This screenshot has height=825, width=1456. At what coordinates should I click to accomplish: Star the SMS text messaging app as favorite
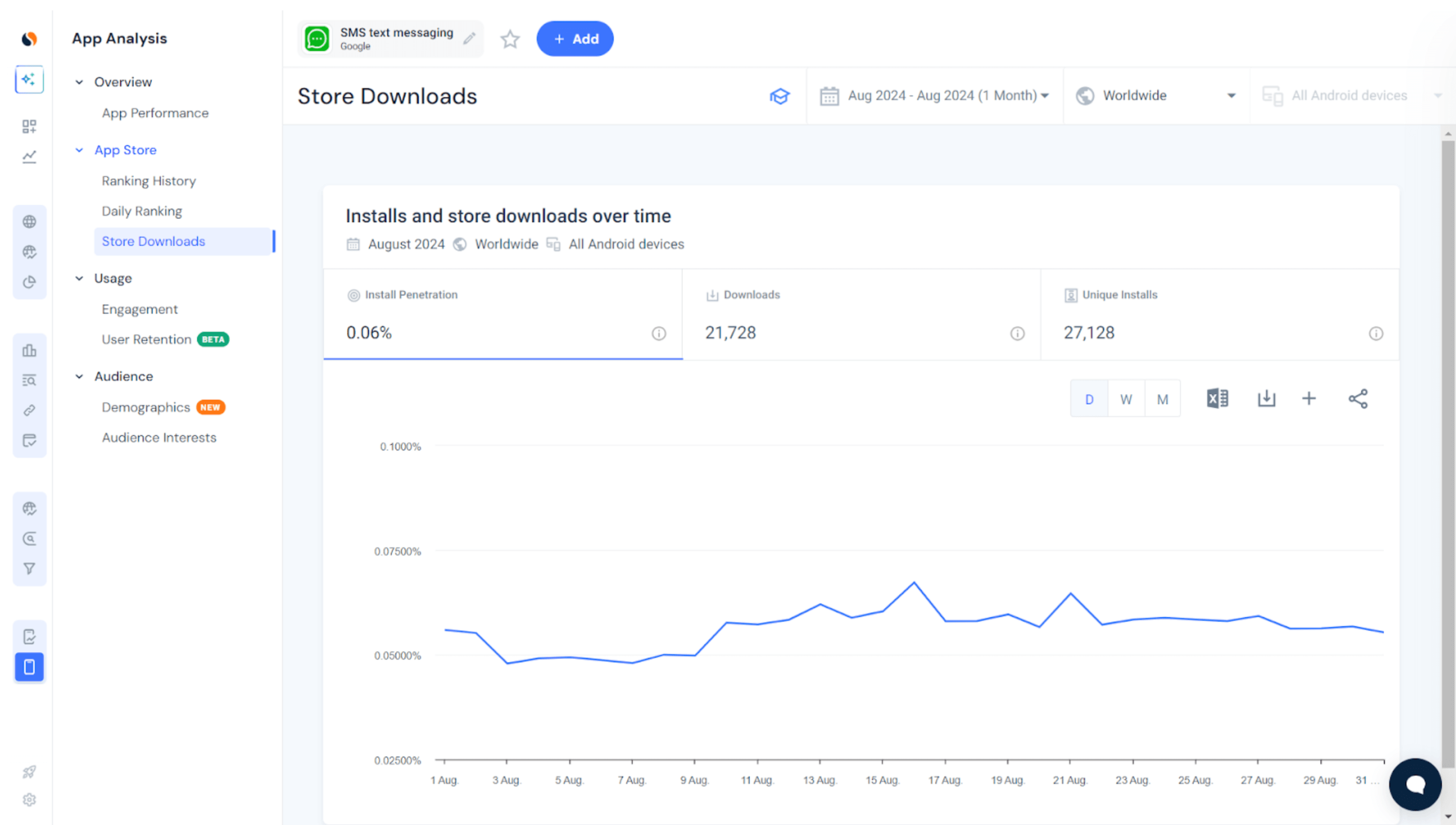509,39
